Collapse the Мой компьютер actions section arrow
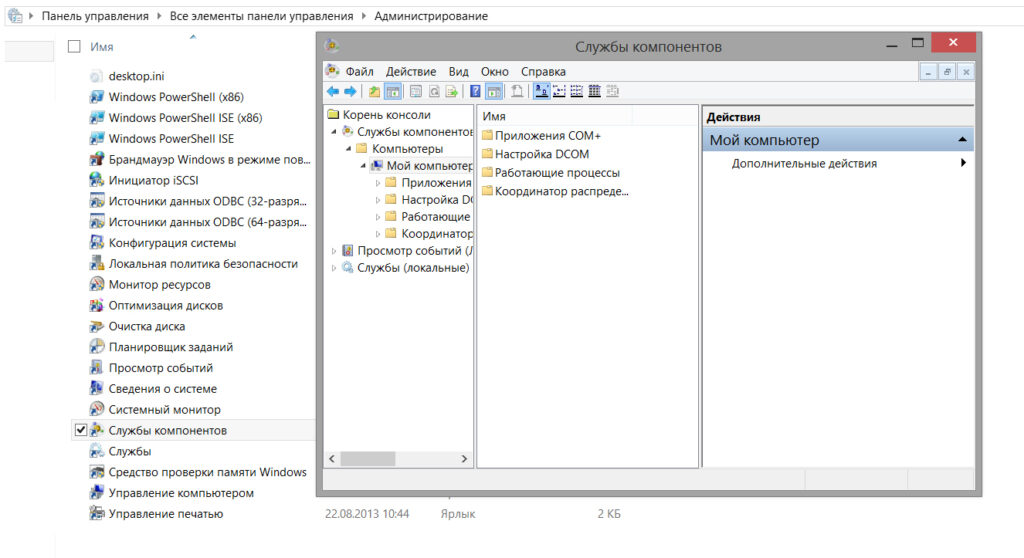Screen dimensions: 1024x558 click(962, 140)
